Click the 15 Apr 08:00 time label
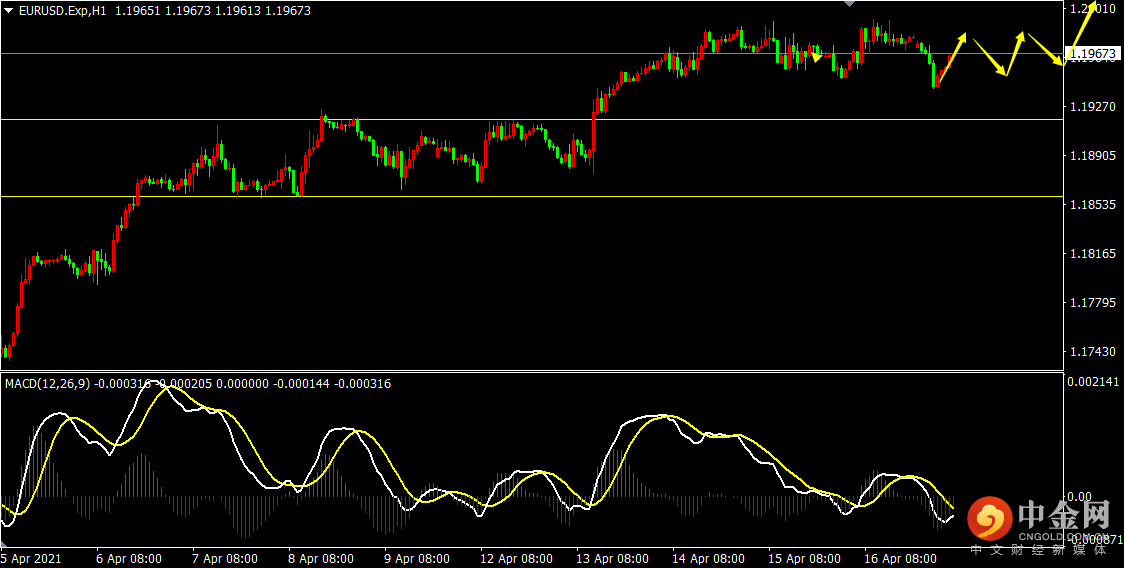Image resolution: width=1124 pixels, height=568 pixels. 804,558
